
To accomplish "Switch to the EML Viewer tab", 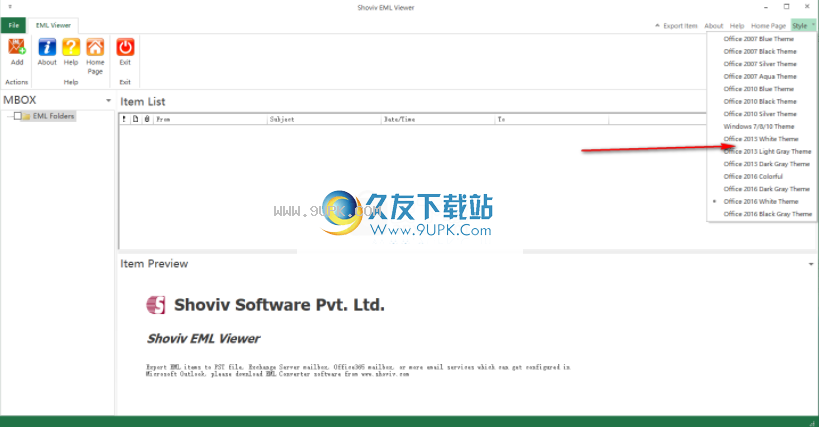I will pyautogui.click(x=53, y=25).
